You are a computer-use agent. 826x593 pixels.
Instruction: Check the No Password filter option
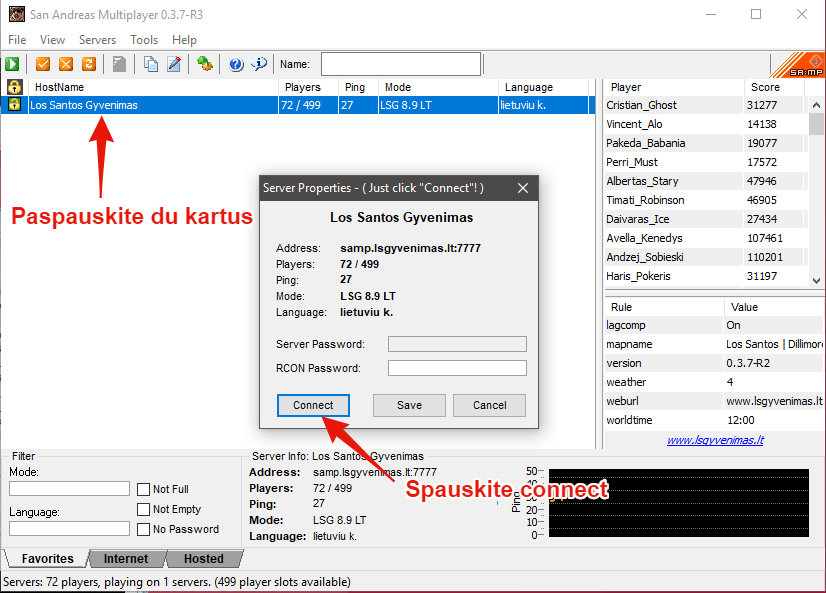[144, 530]
